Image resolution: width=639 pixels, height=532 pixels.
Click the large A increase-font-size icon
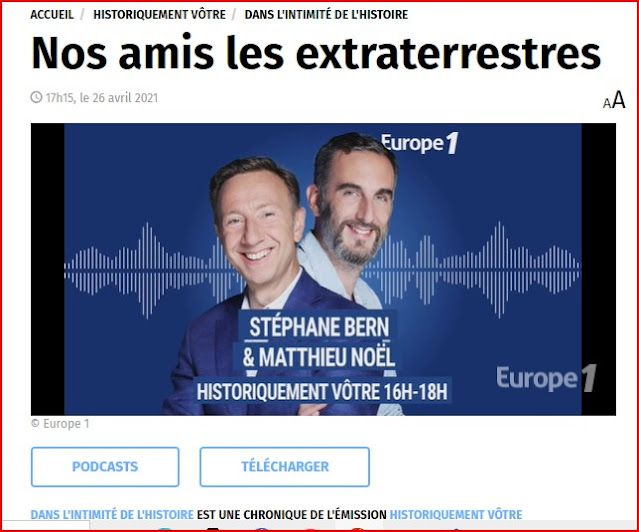[x=619, y=99]
